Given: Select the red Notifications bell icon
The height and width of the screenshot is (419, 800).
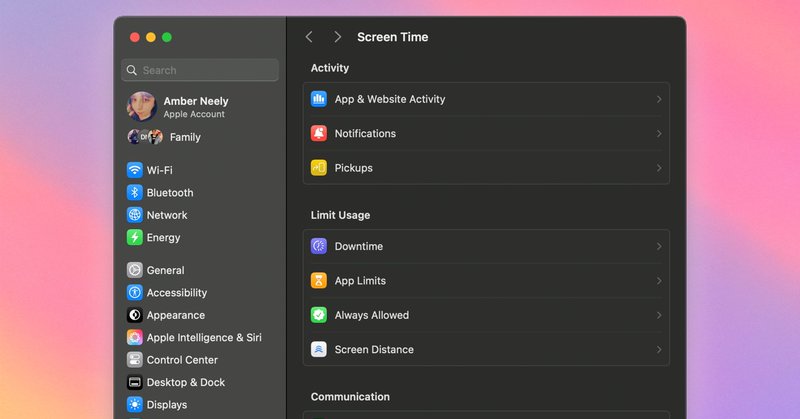Looking at the screenshot, I should click(x=319, y=133).
